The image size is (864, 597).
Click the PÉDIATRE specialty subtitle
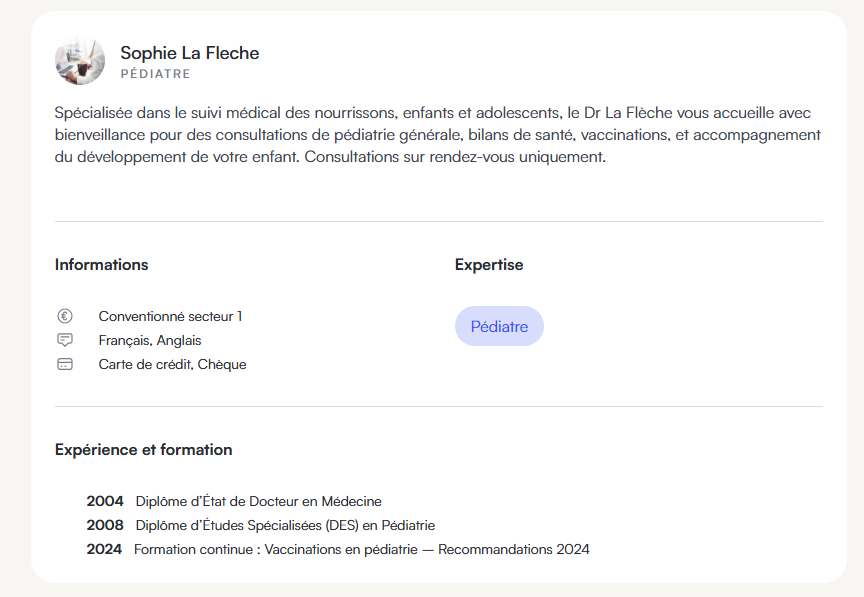point(155,74)
